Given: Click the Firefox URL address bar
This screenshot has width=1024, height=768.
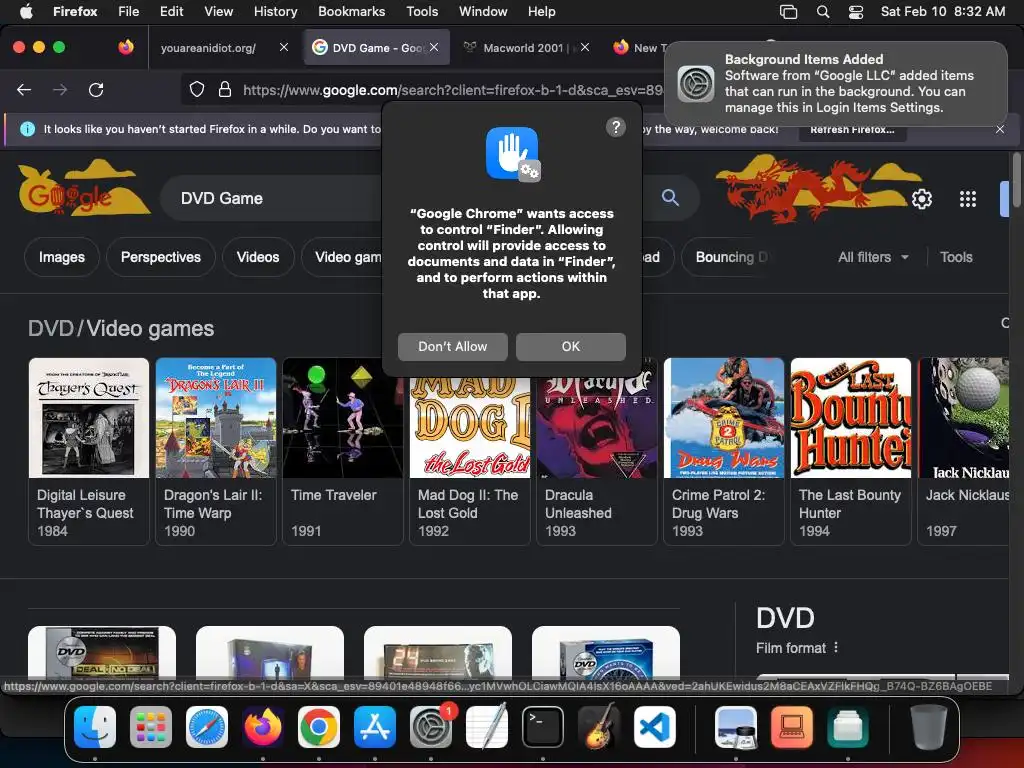Looking at the screenshot, I should point(451,89).
